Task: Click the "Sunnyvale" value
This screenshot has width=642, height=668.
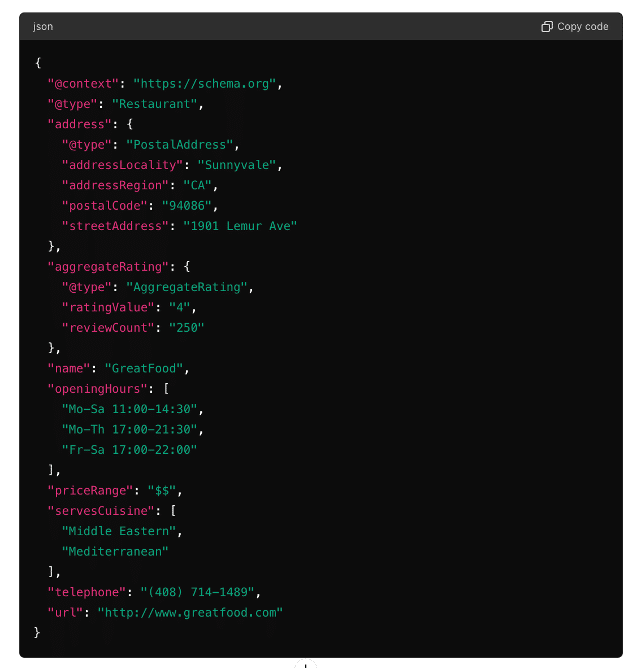Action: (x=237, y=165)
